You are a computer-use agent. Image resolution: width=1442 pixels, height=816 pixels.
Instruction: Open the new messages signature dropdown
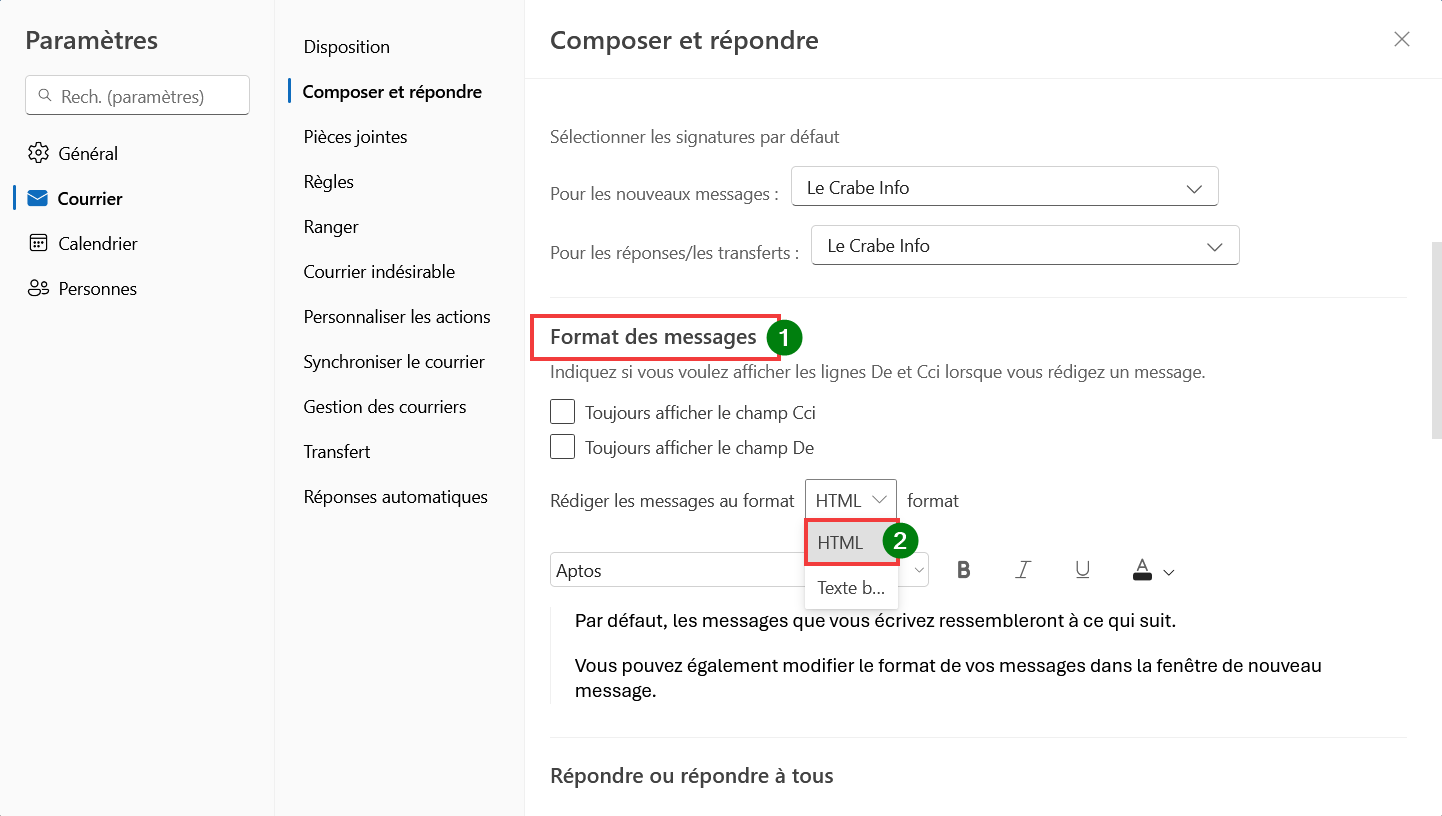point(1004,187)
